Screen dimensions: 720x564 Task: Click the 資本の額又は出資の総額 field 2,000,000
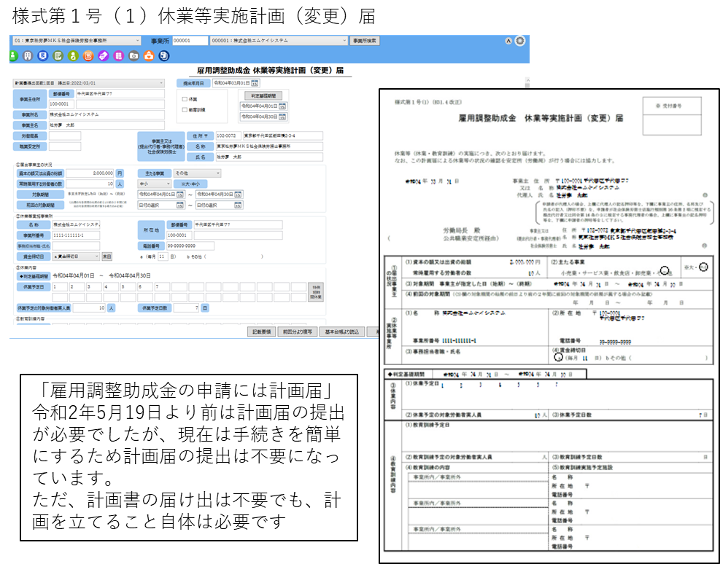[90, 173]
